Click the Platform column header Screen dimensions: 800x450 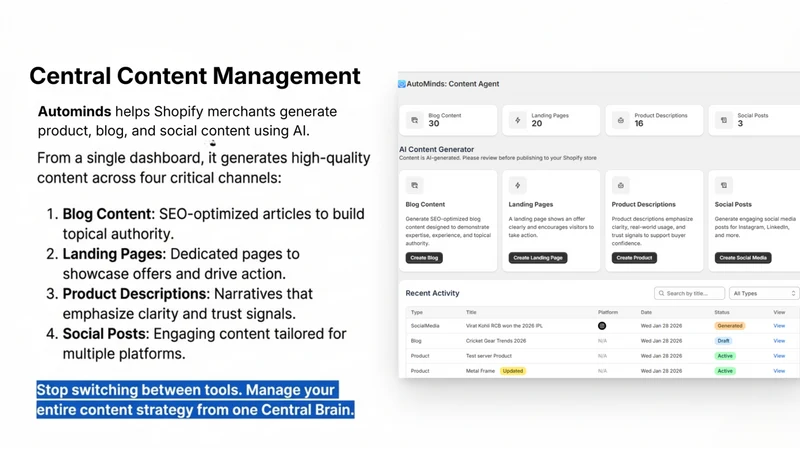coord(608,312)
